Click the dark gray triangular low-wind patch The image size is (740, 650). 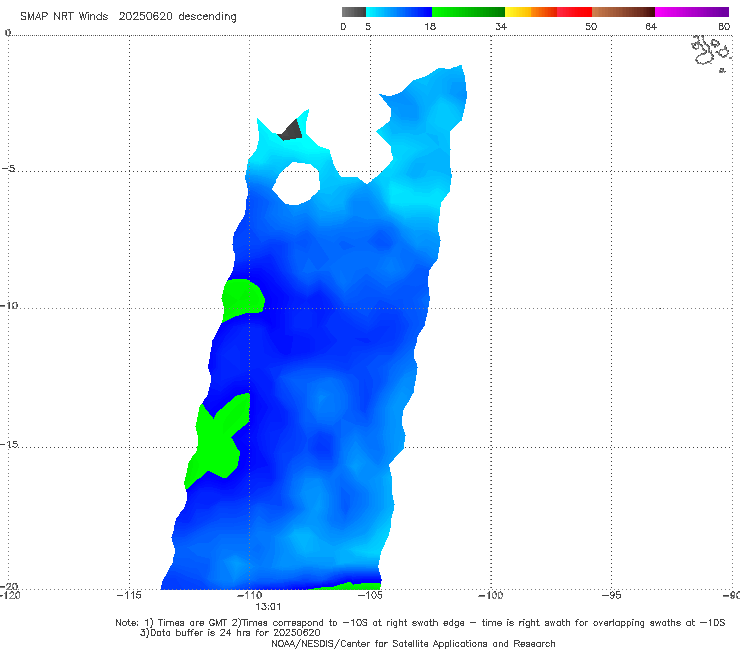[291, 130]
